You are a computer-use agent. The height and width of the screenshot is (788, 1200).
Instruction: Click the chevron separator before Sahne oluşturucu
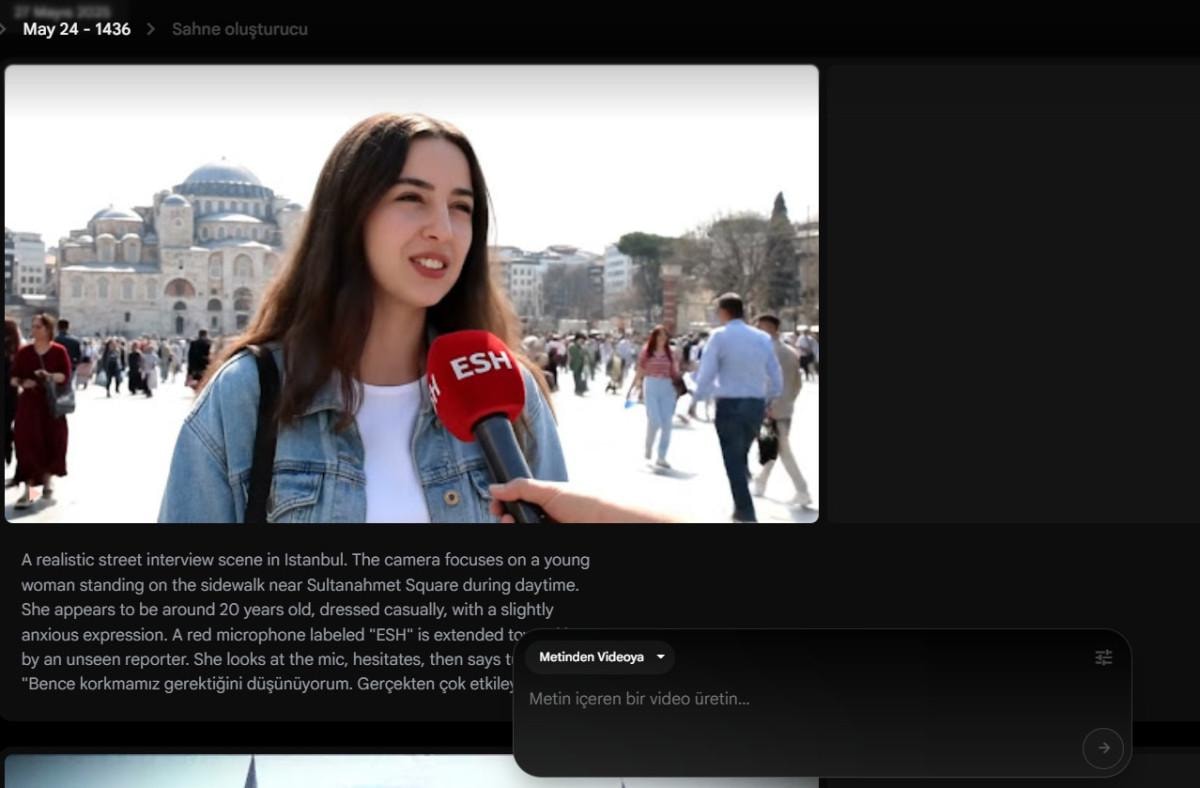(151, 29)
